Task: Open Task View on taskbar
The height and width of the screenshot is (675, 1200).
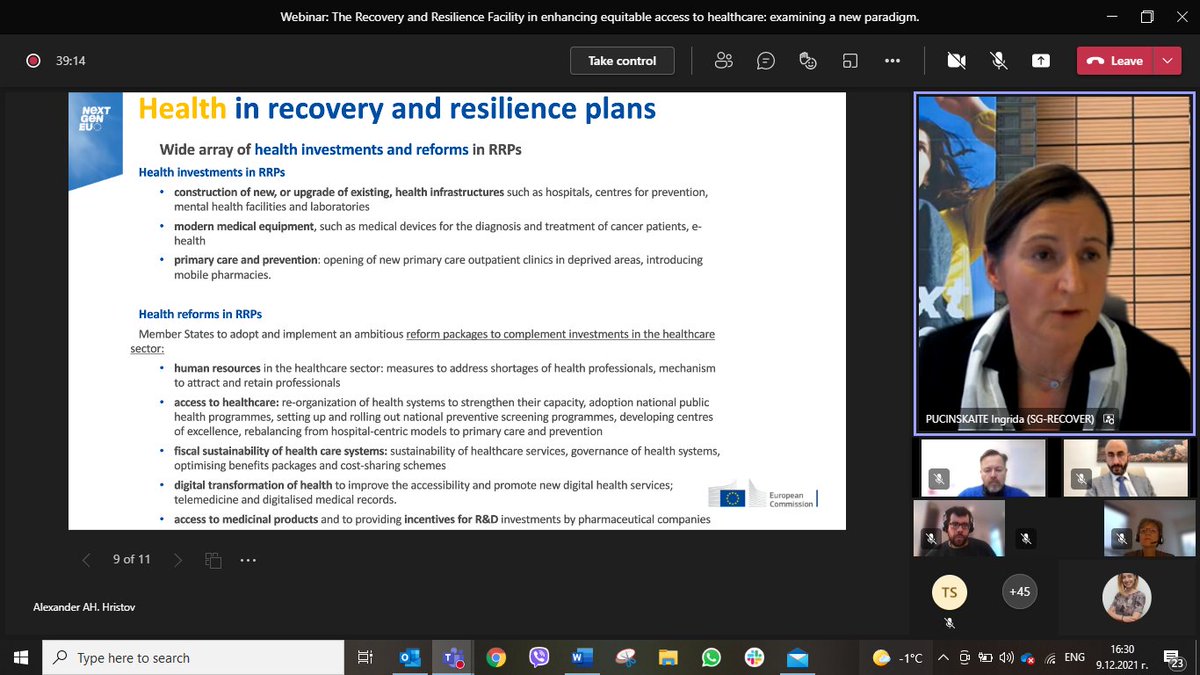Action: 365,657
